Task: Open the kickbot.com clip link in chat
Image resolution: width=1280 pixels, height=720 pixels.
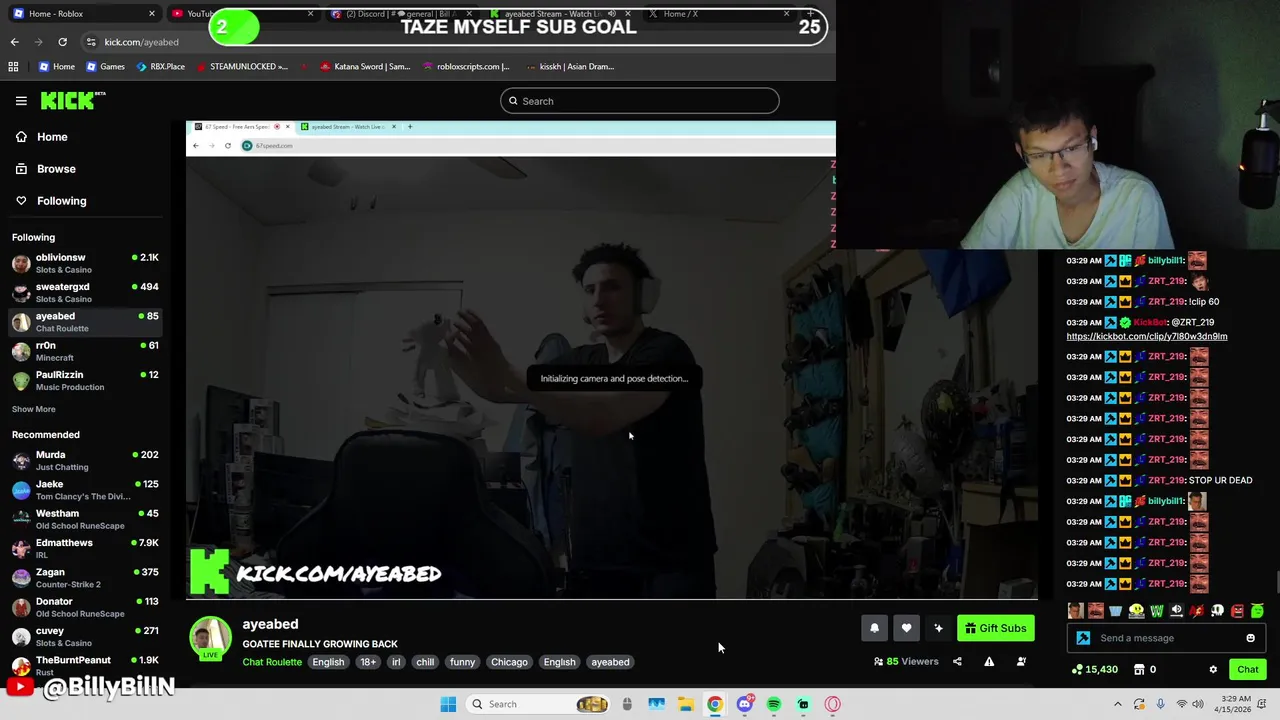Action: click(1146, 336)
